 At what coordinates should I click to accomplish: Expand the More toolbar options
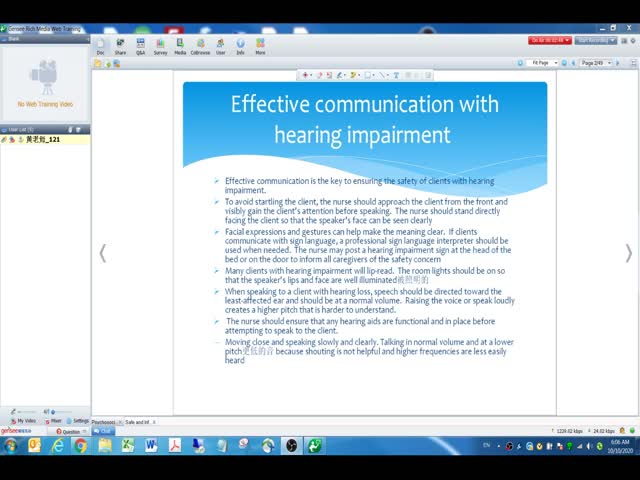click(260, 46)
